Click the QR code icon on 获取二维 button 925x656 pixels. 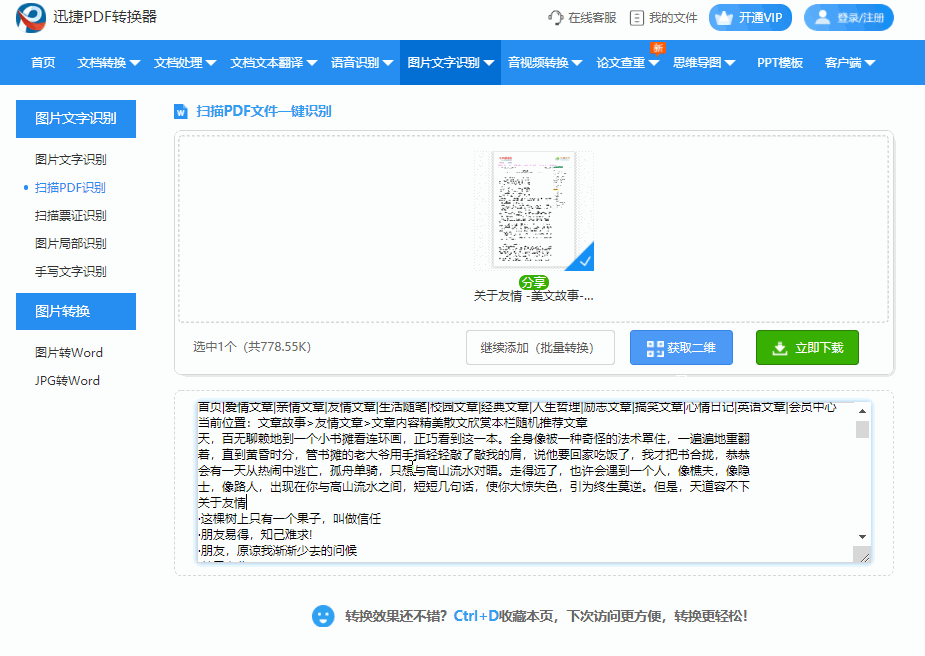[655, 348]
